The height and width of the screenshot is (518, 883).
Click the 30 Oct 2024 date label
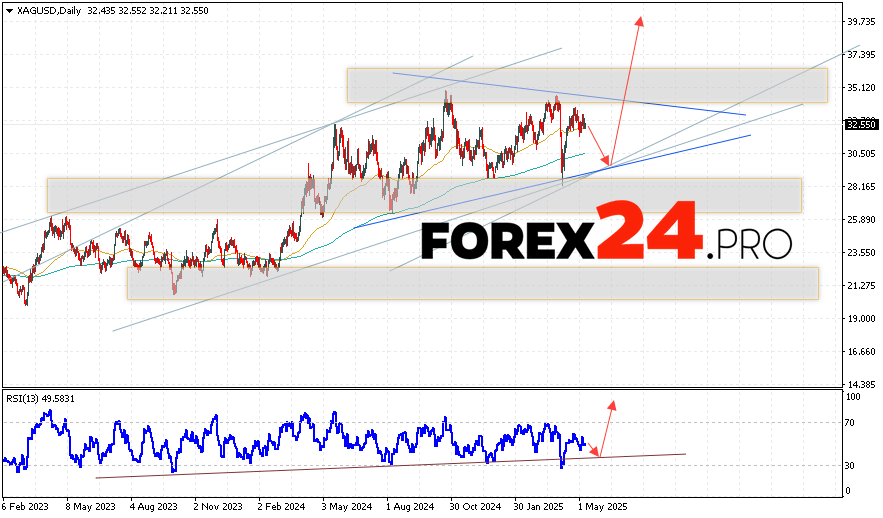(x=475, y=507)
